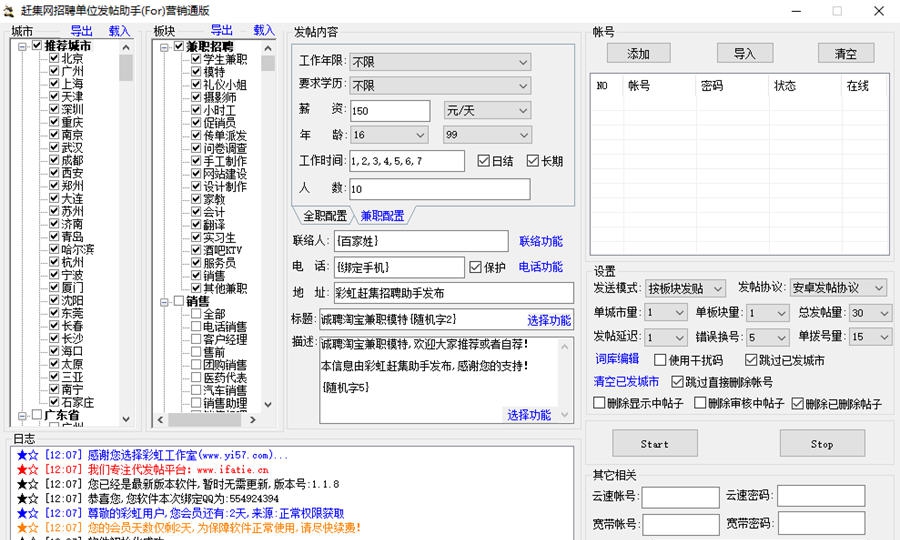Toggle 跳过直接删除帐号 checkbox
Image resolution: width=900 pixels, height=540 pixels.
(x=677, y=382)
